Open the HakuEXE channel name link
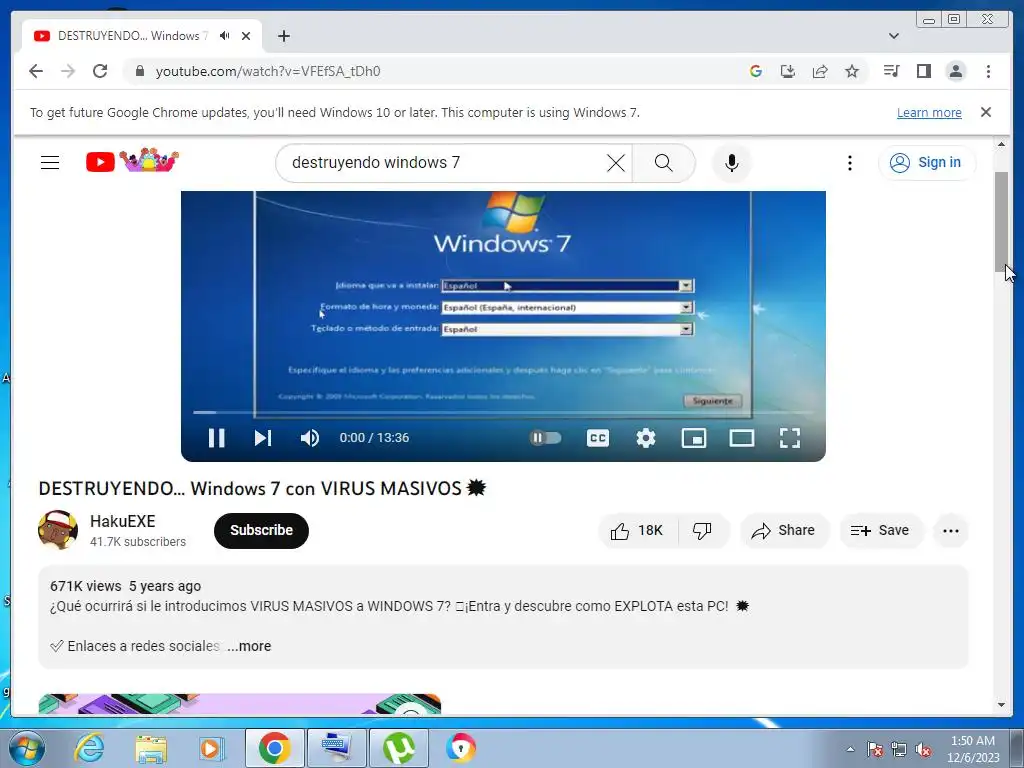The height and width of the screenshot is (768, 1024). pos(123,521)
